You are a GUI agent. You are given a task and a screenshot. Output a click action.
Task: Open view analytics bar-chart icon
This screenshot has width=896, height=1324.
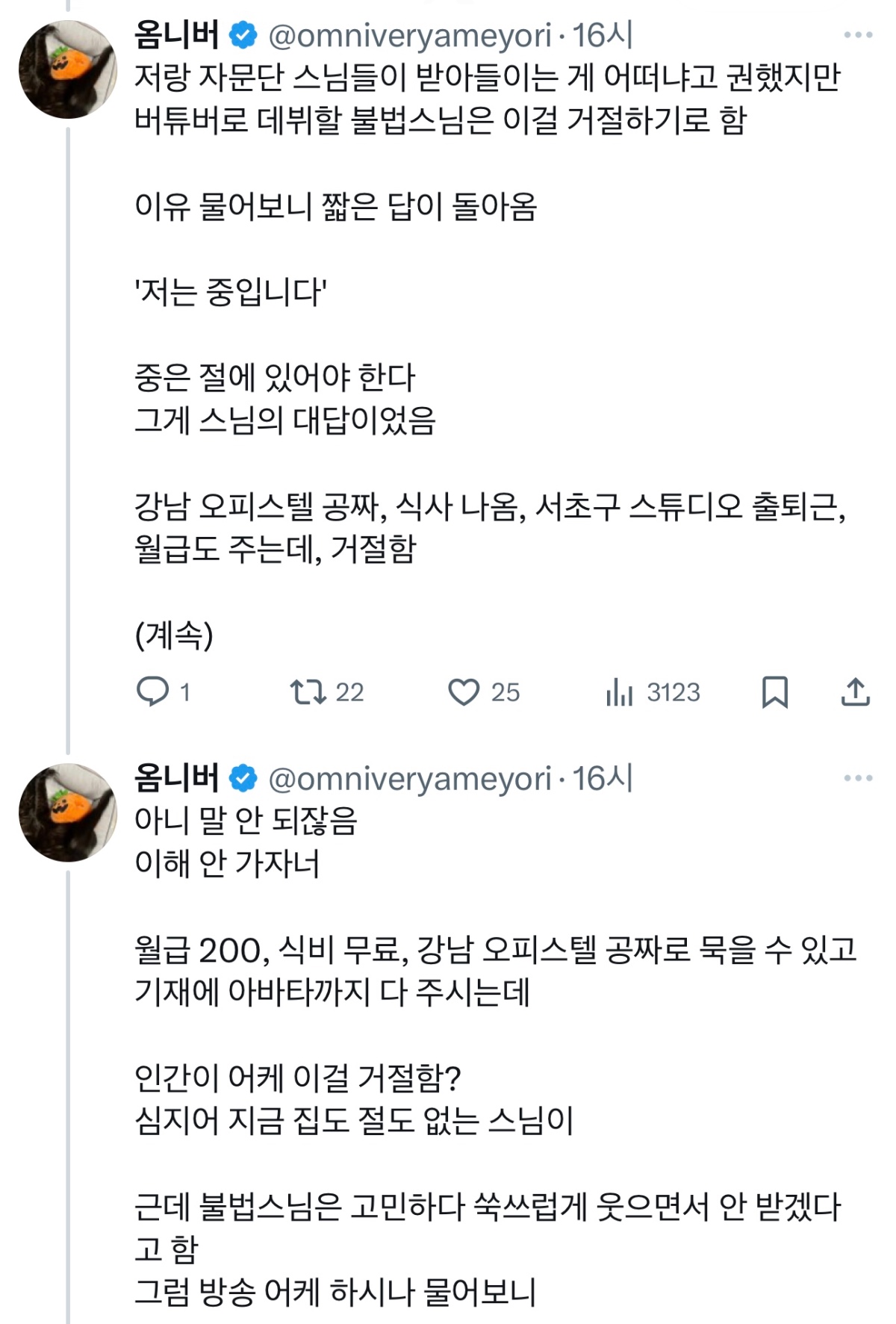tap(619, 691)
